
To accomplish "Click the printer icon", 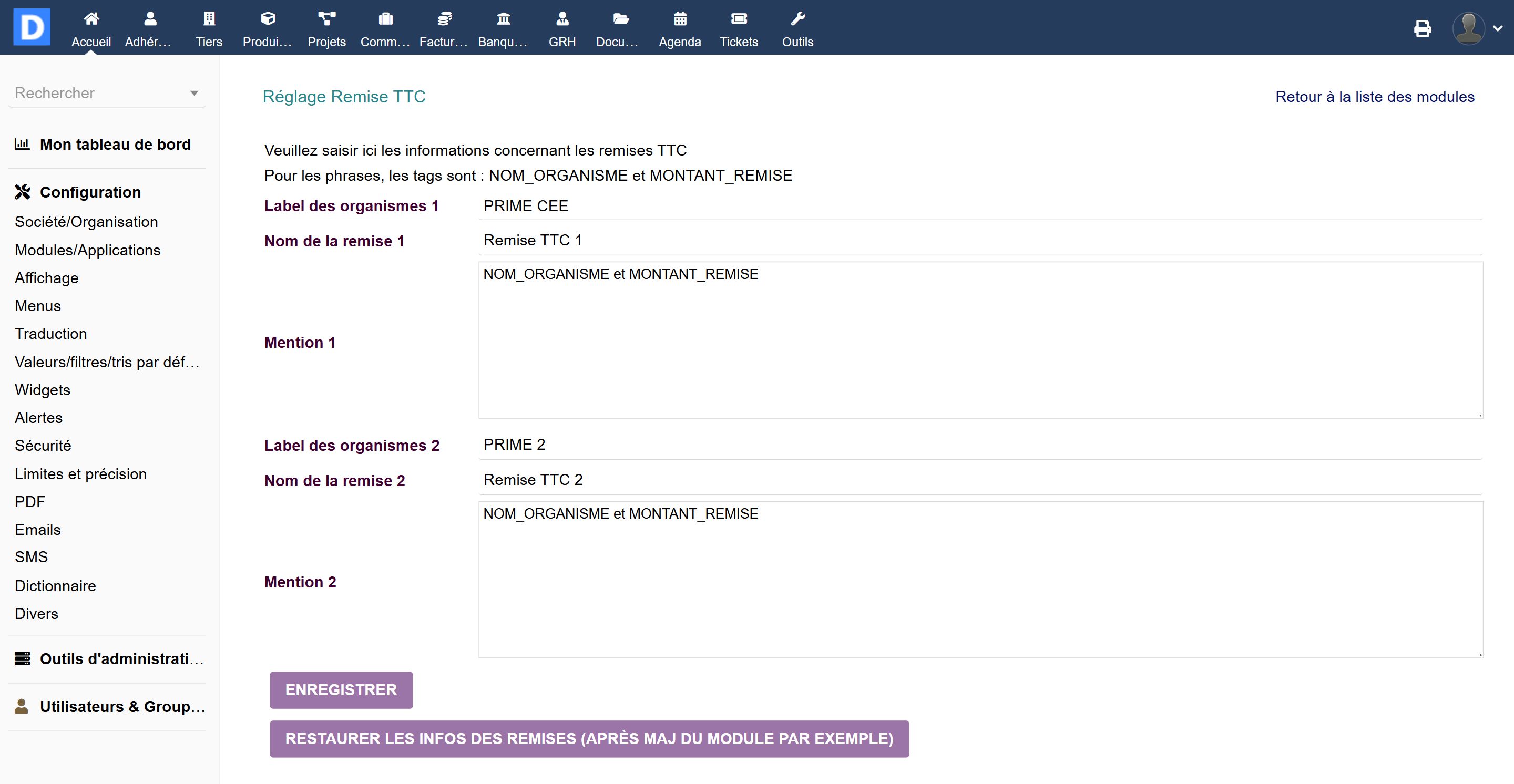I will pos(1423,28).
